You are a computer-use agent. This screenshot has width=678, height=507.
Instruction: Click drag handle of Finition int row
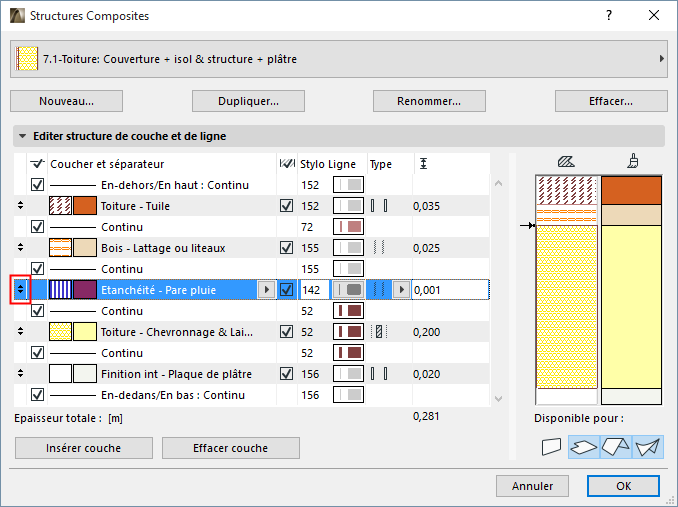[20, 373]
